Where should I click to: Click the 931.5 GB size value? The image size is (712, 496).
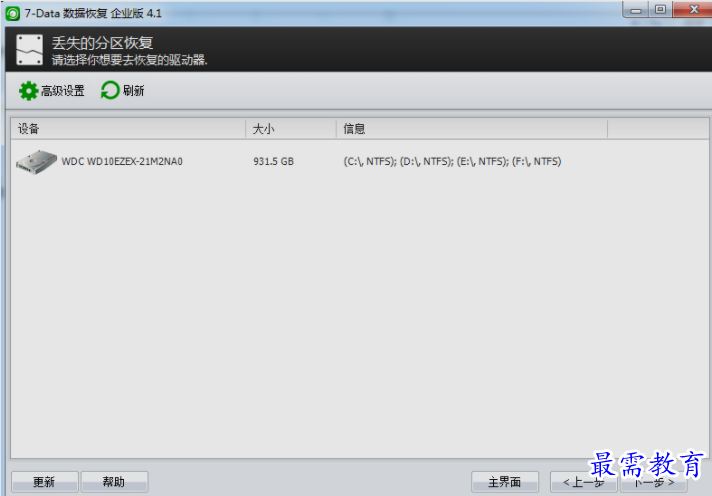pyautogui.click(x=273, y=161)
